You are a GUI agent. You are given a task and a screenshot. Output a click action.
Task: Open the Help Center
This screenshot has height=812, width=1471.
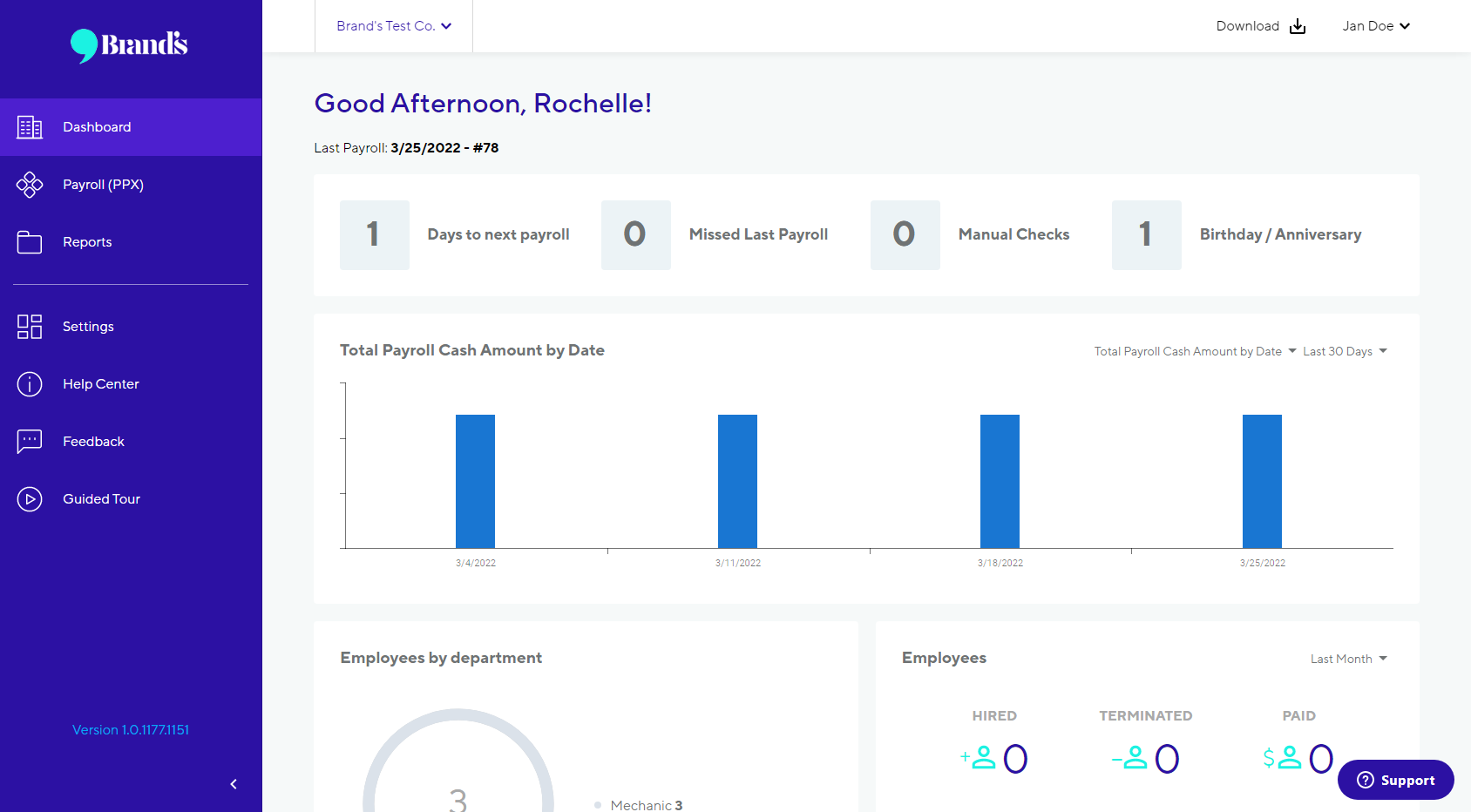[x=131, y=384]
